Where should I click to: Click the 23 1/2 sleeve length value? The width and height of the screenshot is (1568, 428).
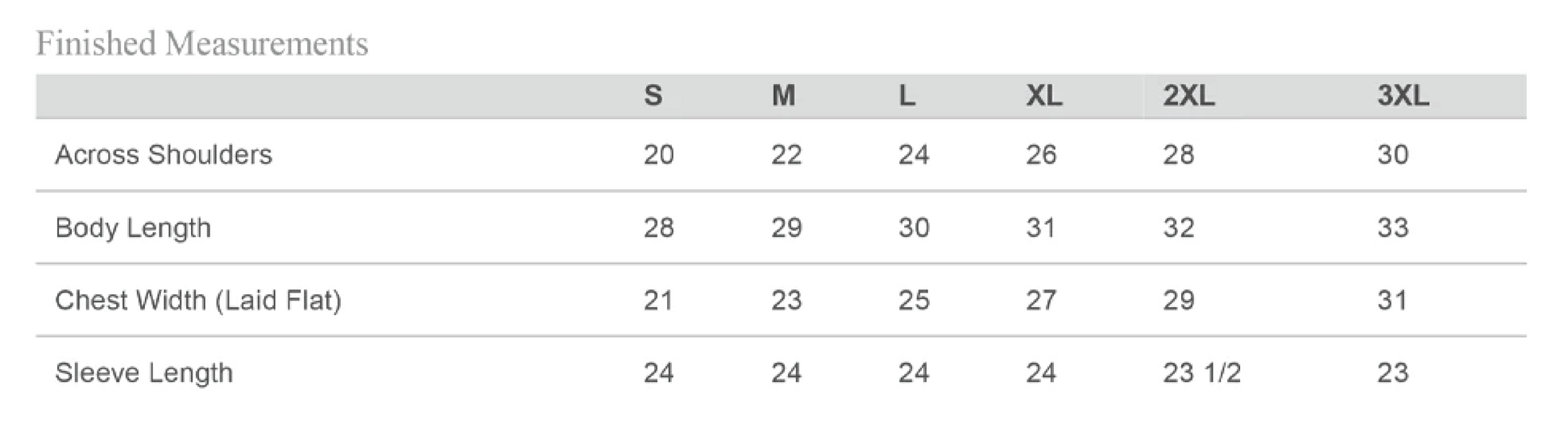coord(1201,373)
